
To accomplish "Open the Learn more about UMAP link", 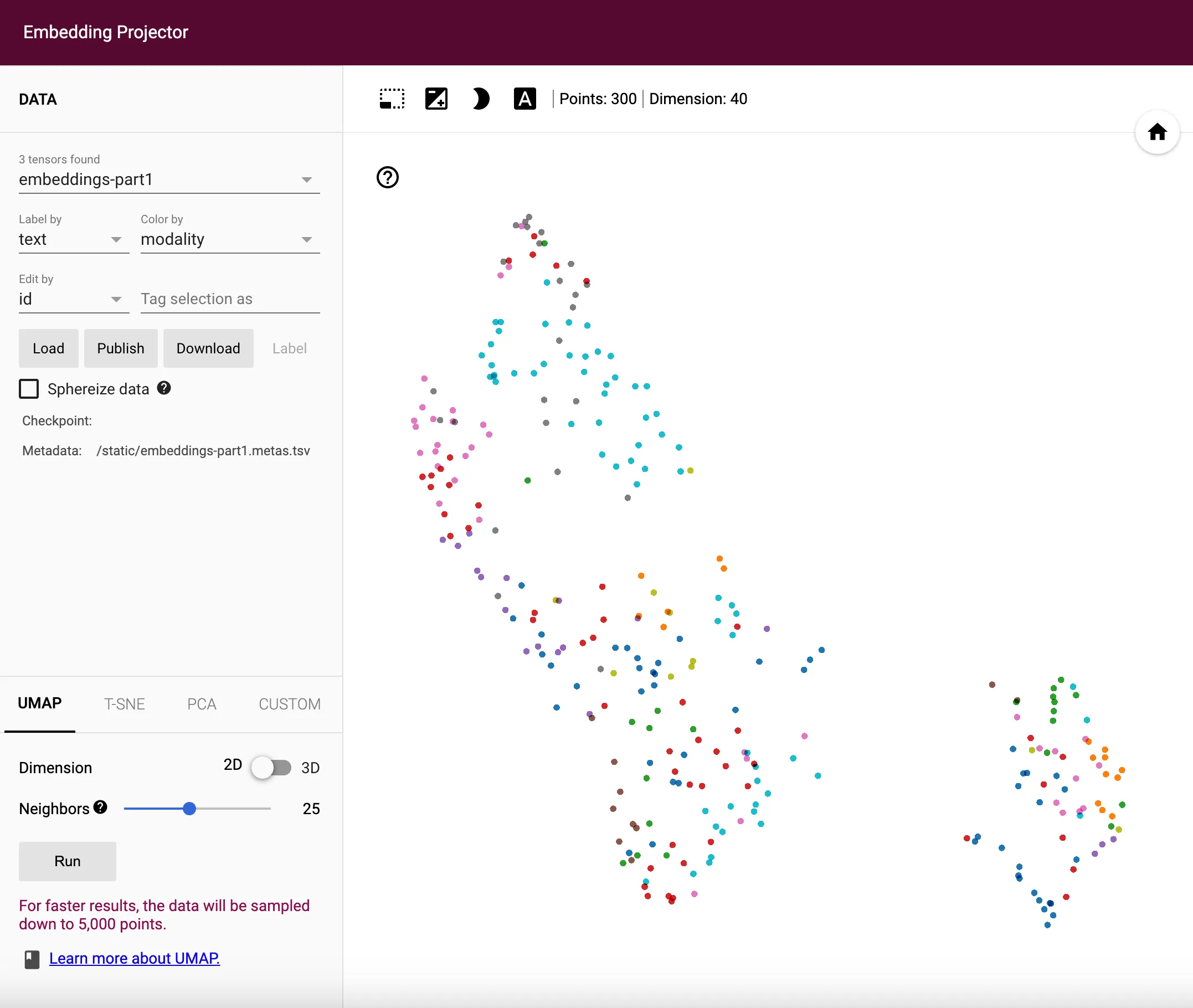I will point(134,958).
